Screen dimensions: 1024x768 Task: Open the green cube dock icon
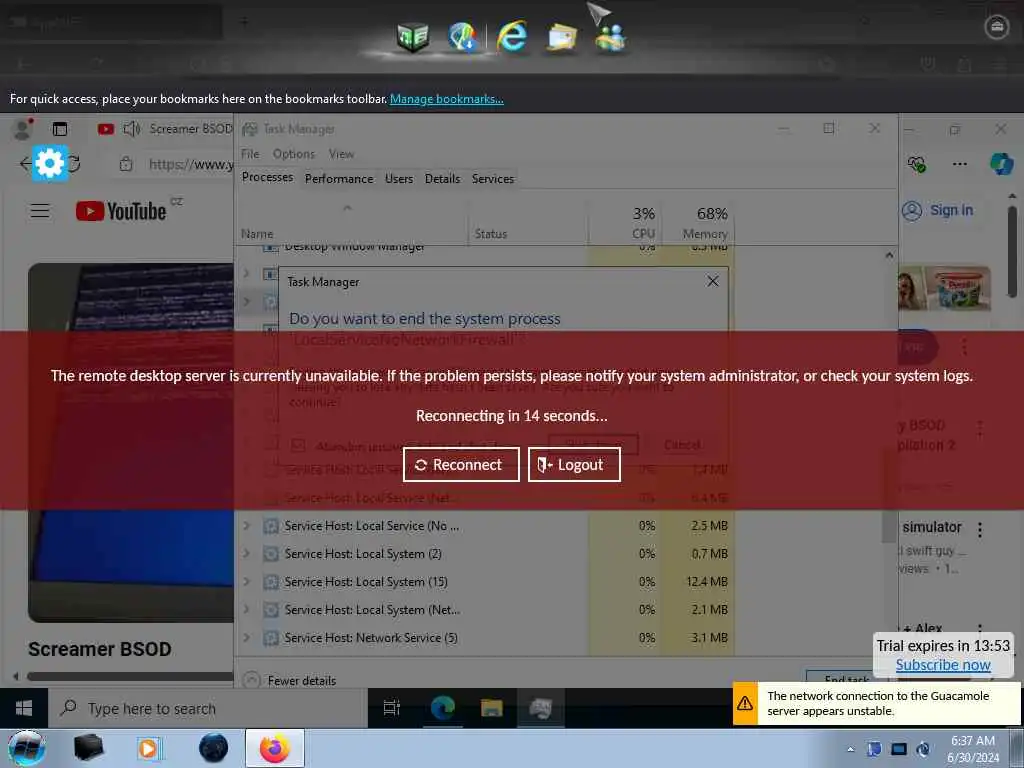click(x=412, y=37)
